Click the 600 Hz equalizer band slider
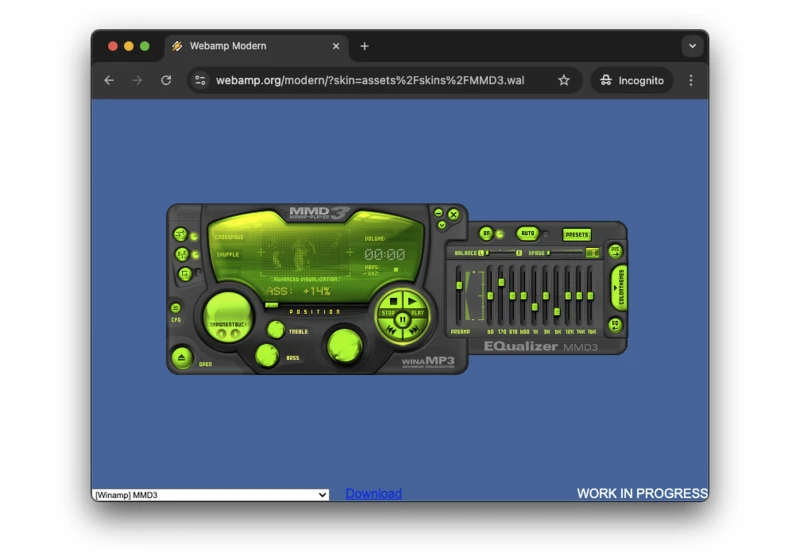Image resolution: width=800 pixels, height=560 pixels. point(524,295)
